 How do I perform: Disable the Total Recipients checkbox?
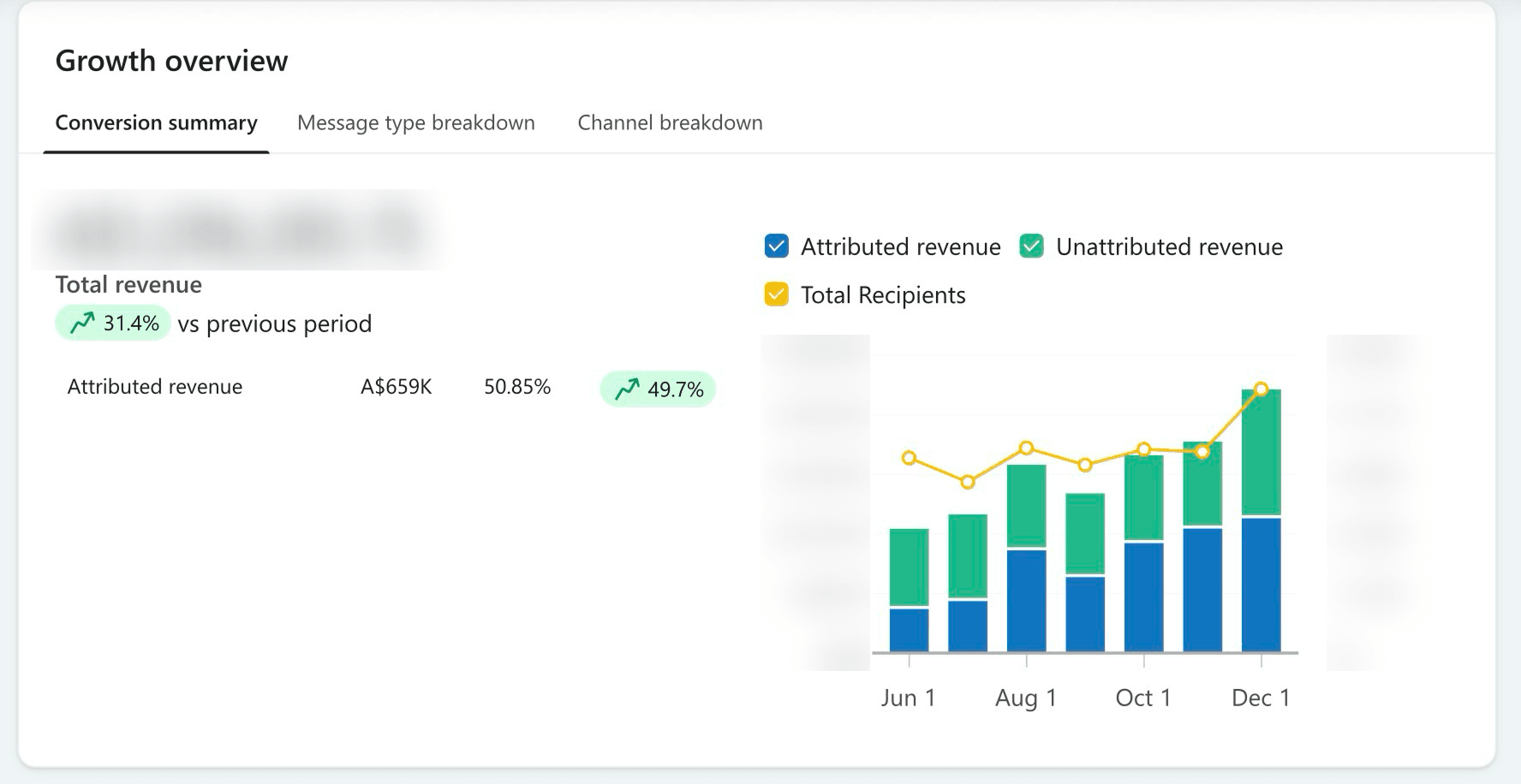point(776,294)
